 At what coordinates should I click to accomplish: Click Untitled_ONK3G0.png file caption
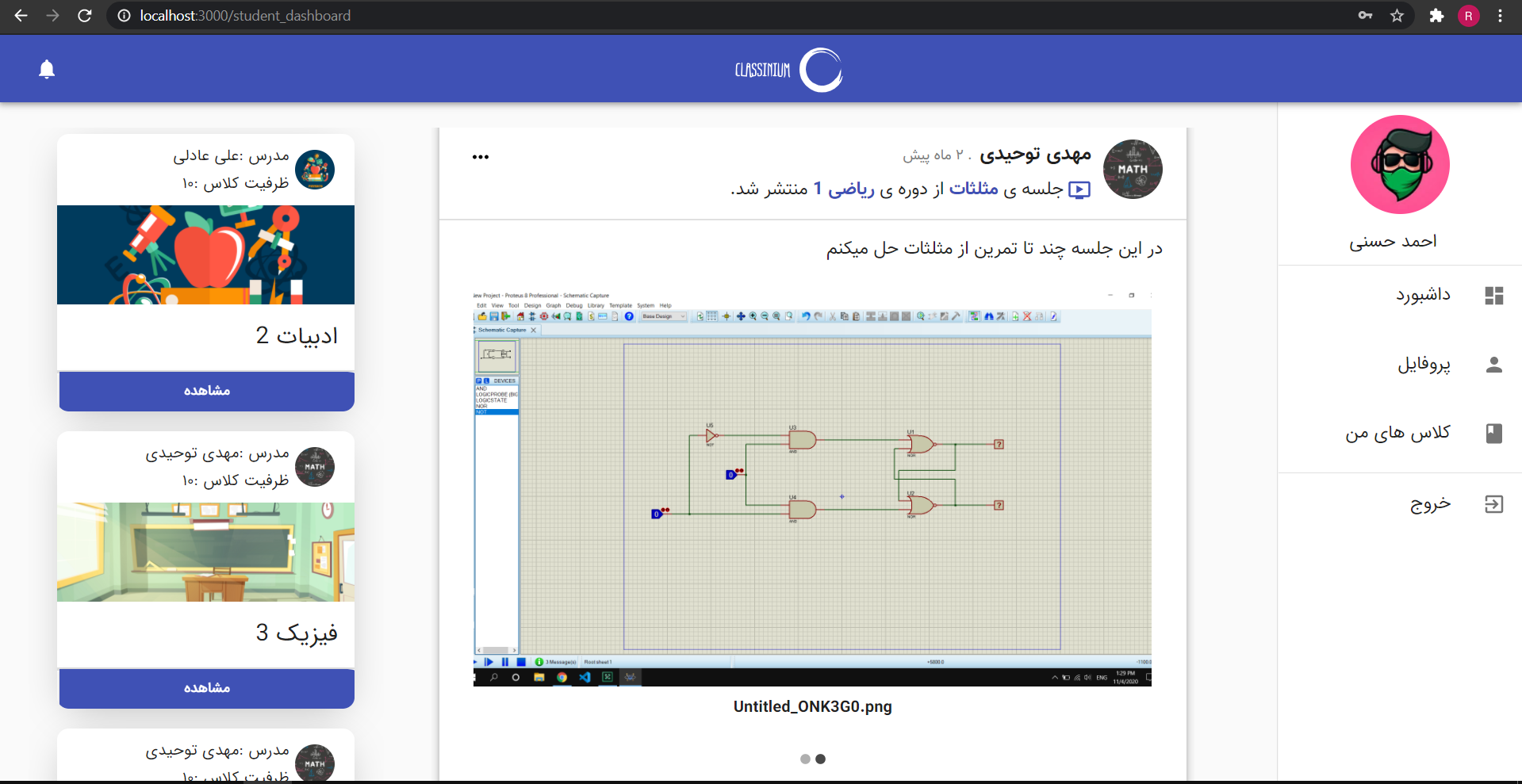pyautogui.click(x=812, y=706)
